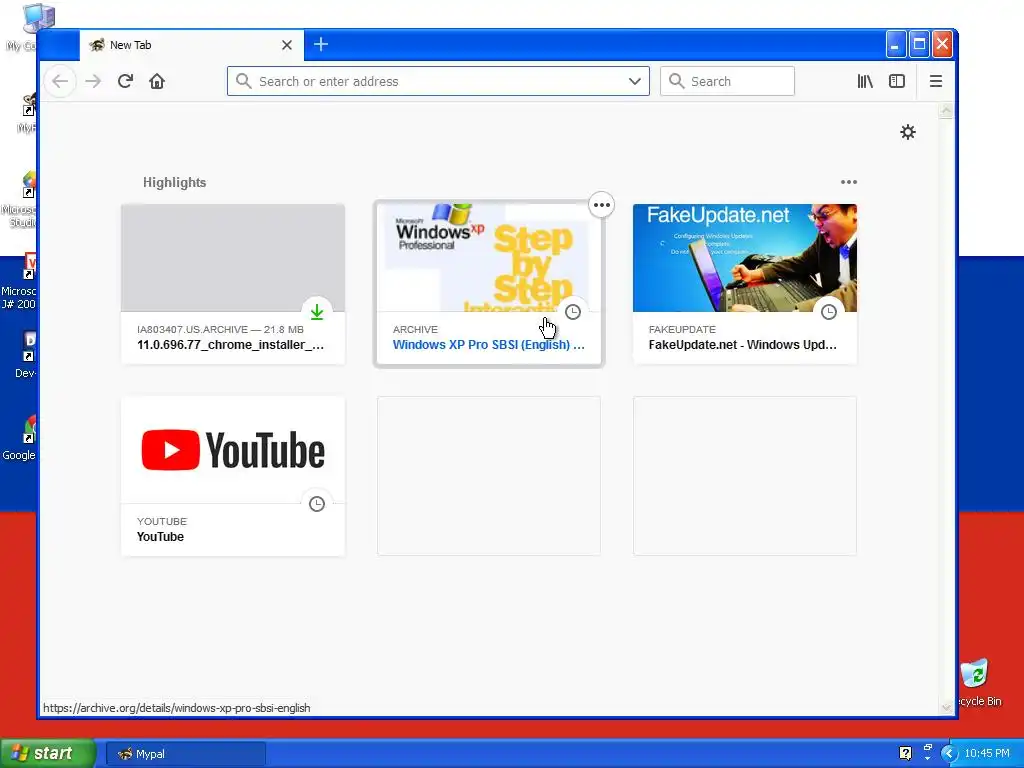Click the history clock on Windows XP card
Viewport: 1024px width, 768px height.
(573, 312)
